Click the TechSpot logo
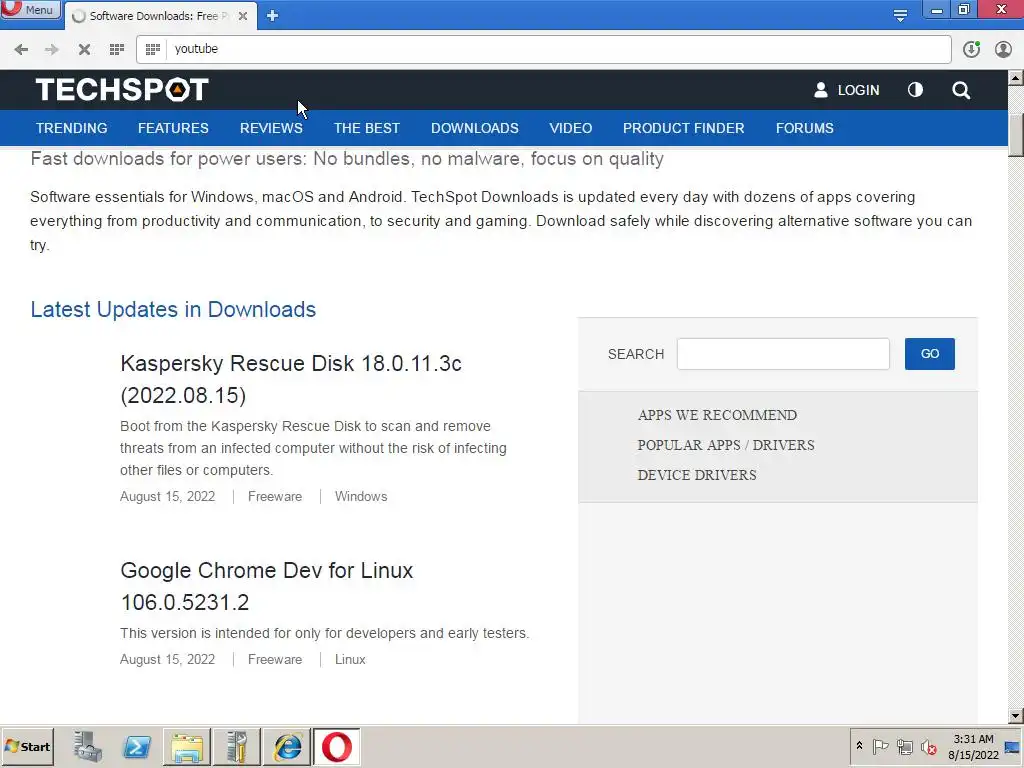Image resolution: width=1024 pixels, height=768 pixels. [122, 89]
